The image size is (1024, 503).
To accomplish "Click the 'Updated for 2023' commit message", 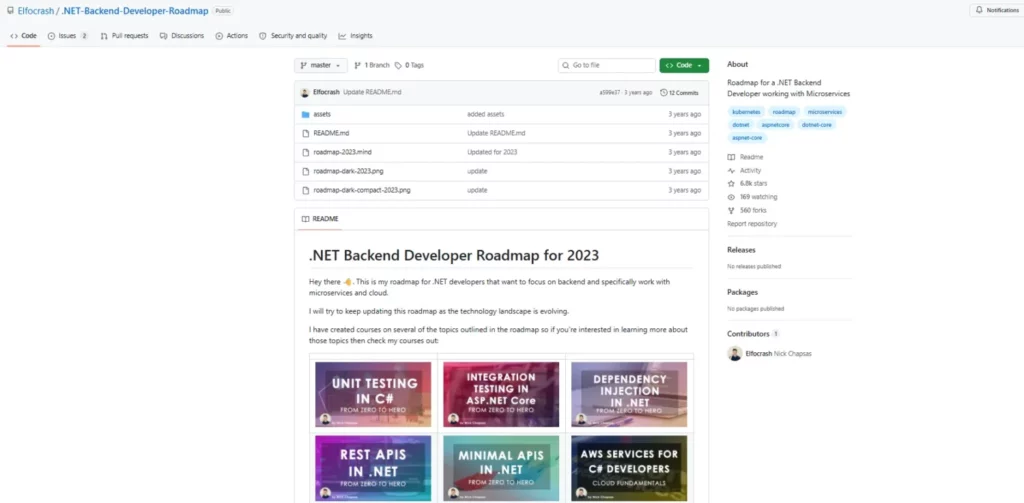I will [492, 152].
